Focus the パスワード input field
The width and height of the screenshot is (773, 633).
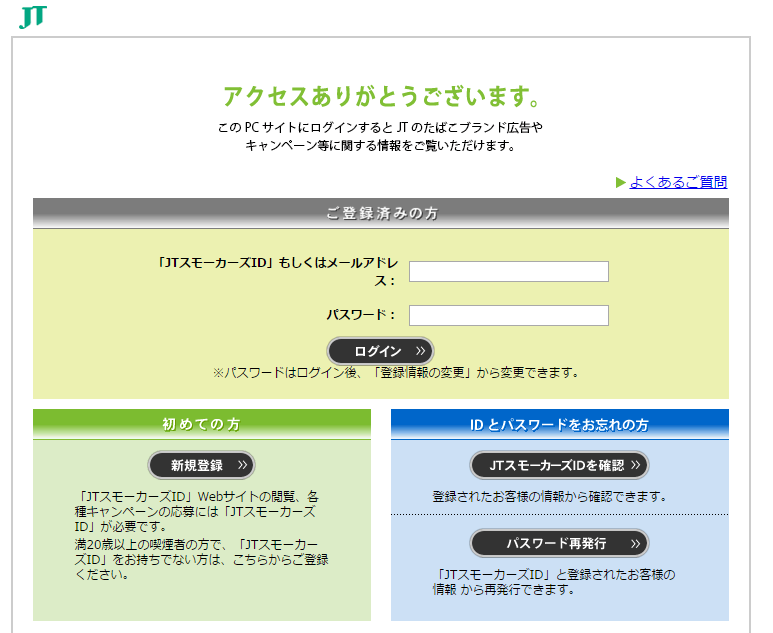(x=509, y=316)
